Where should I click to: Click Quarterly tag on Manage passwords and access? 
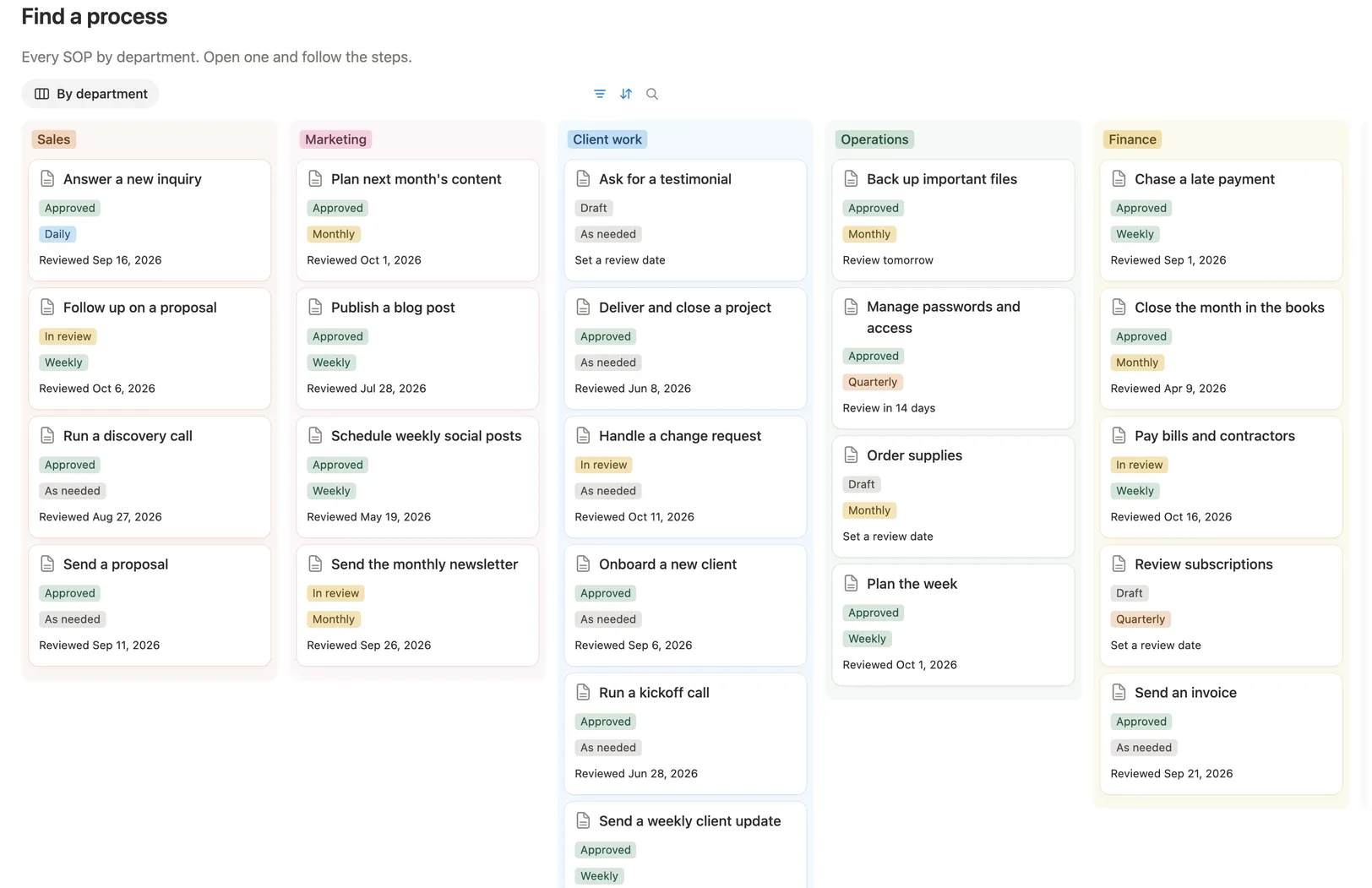point(873,382)
